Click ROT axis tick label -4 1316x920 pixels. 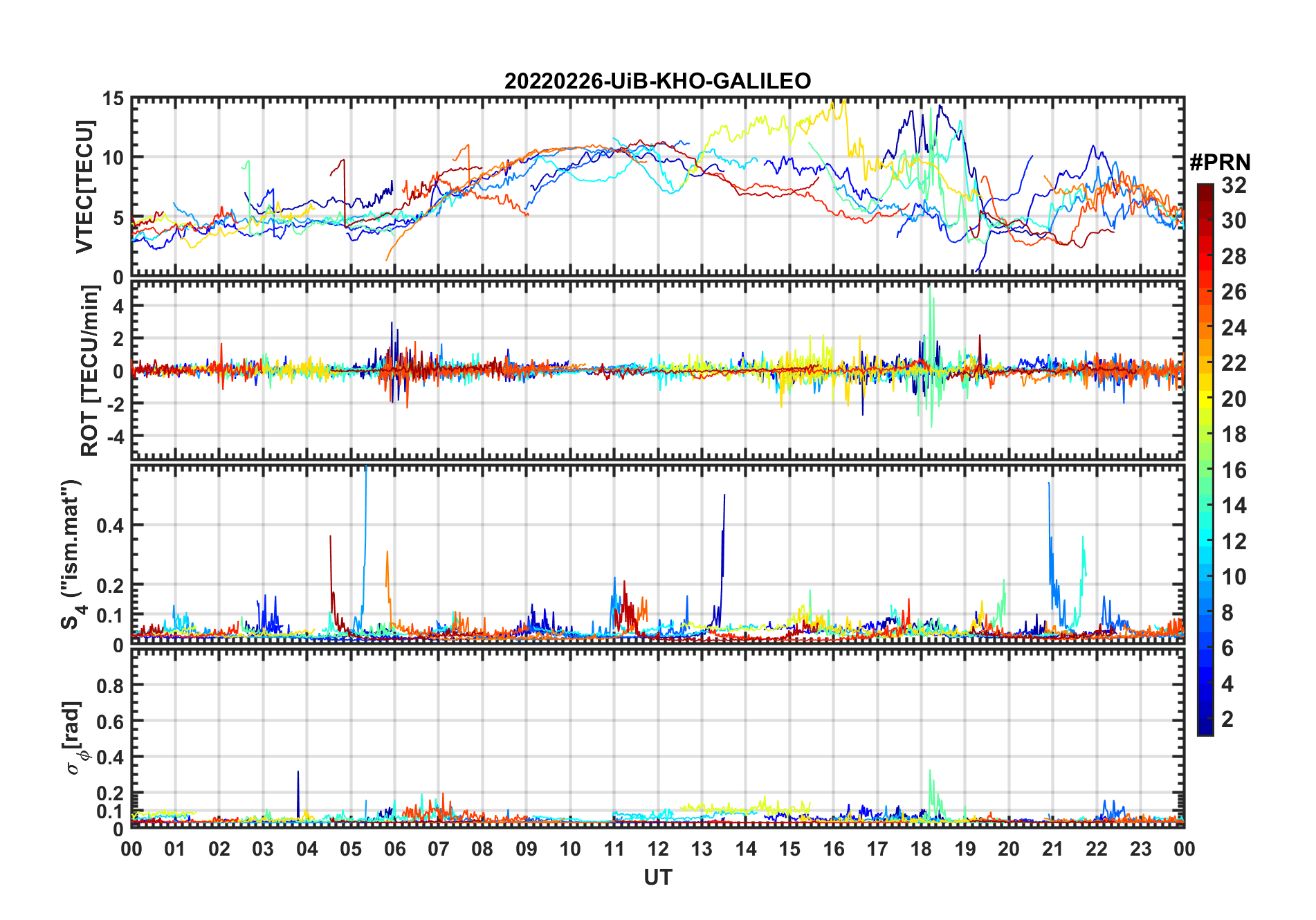click(x=116, y=436)
